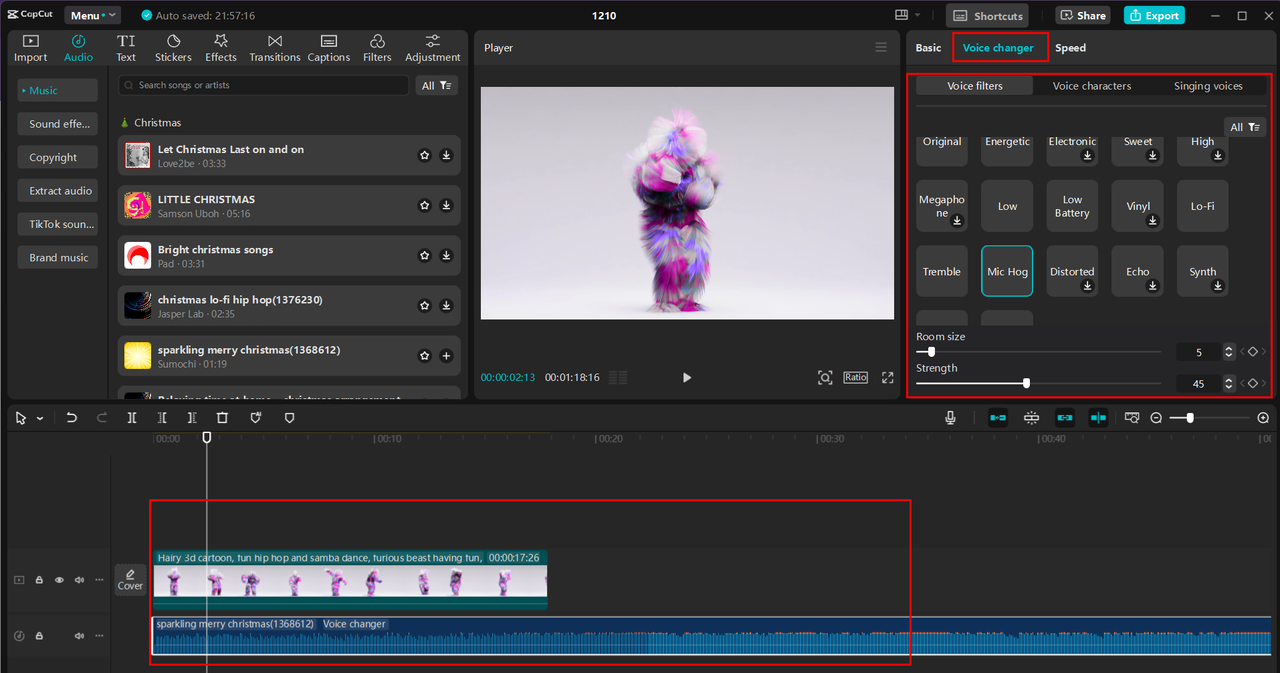Lock the video track

39,580
